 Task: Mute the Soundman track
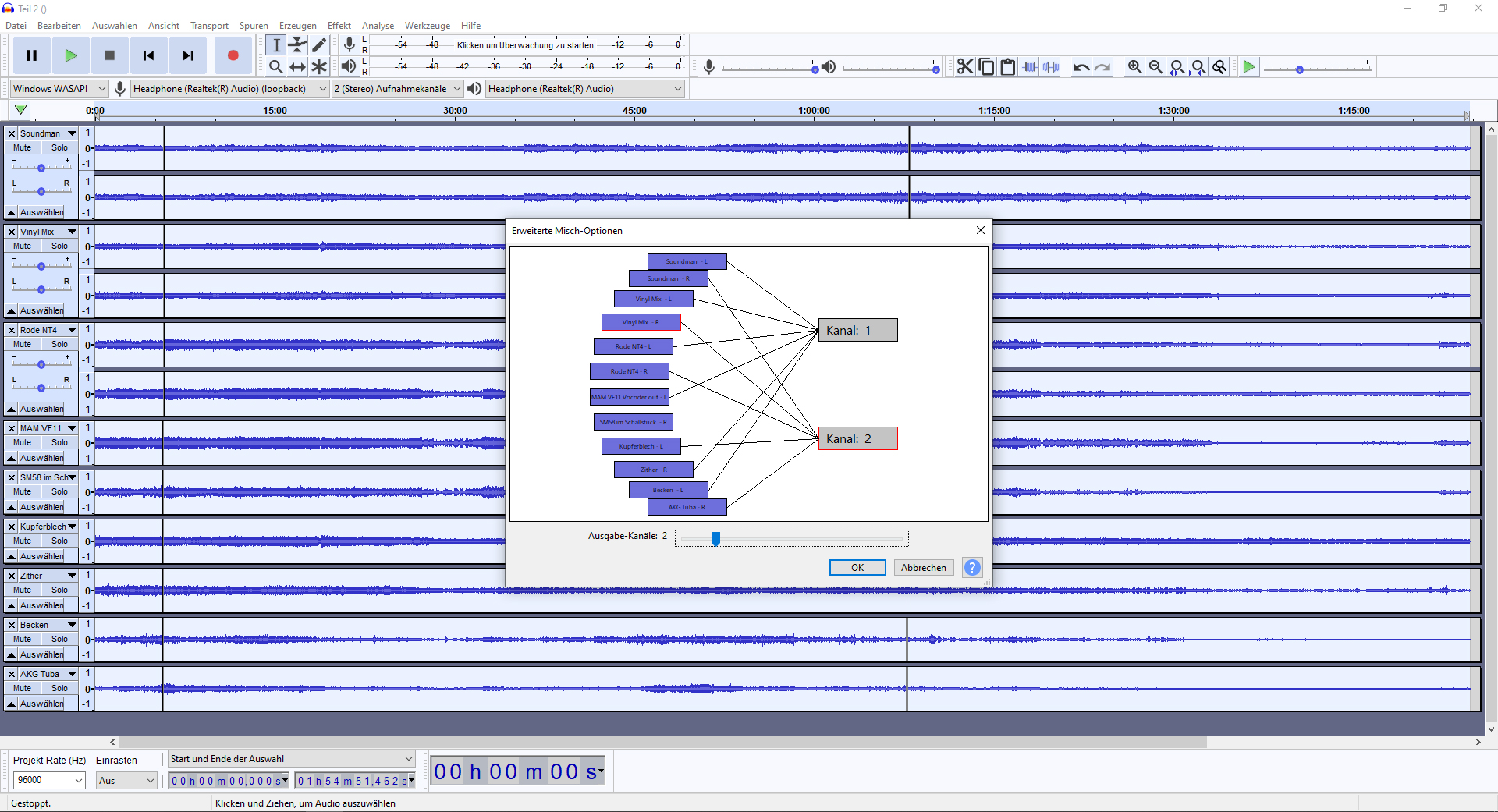(23, 147)
